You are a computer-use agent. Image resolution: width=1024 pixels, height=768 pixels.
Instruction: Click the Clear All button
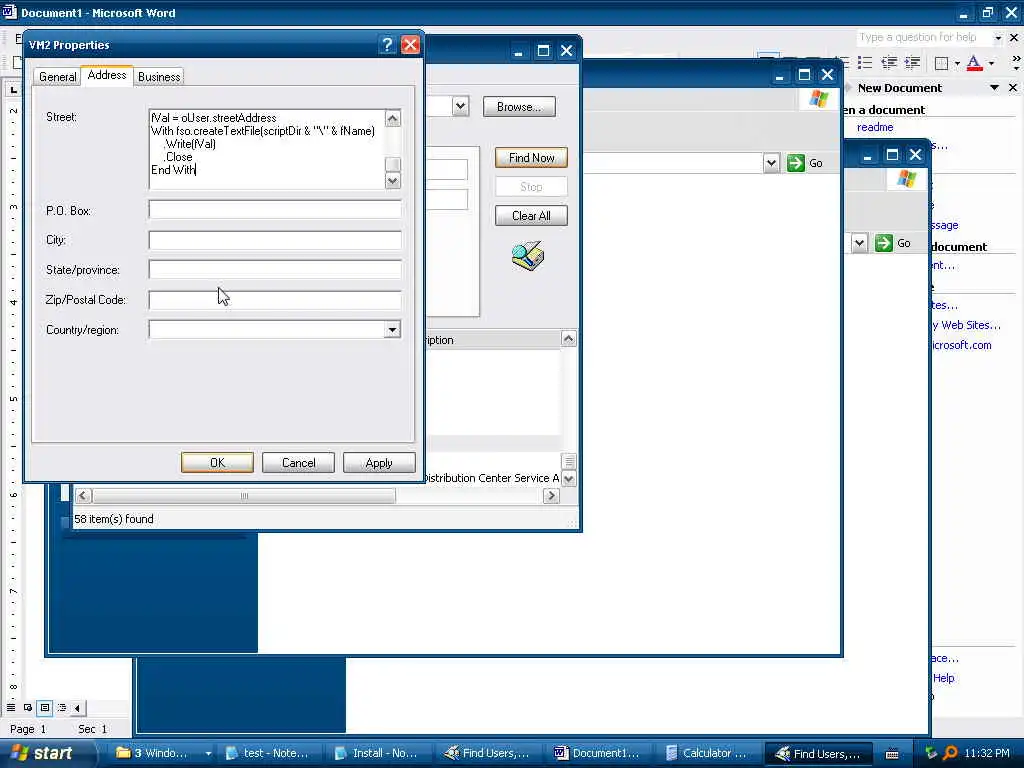(x=531, y=216)
